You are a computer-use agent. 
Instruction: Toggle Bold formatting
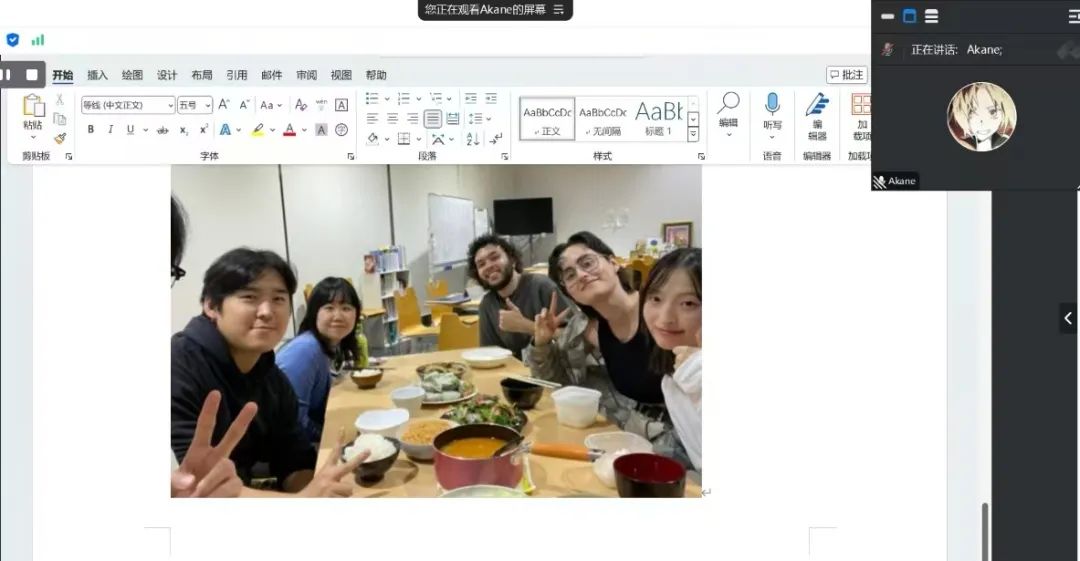tap(91, 130)
